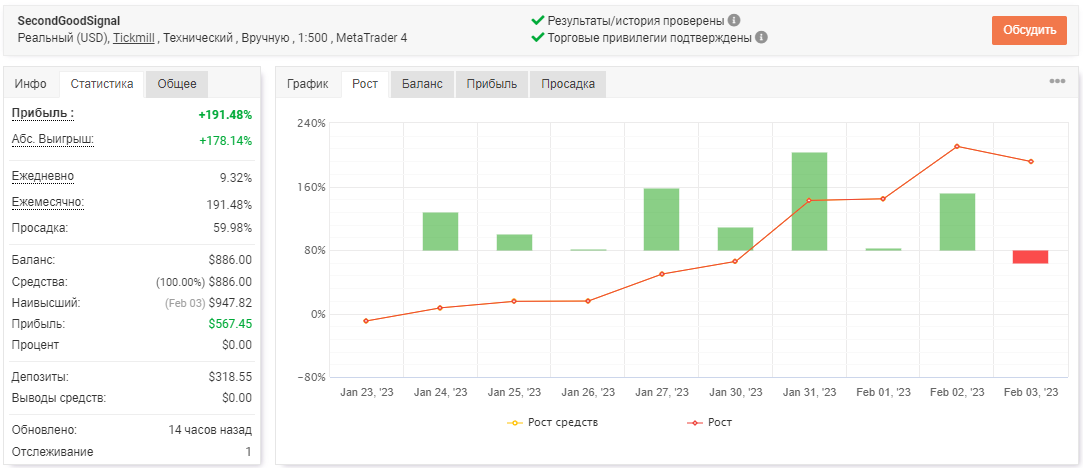Click the Jan 31, '23 green bar

click(x=809, y=201)
